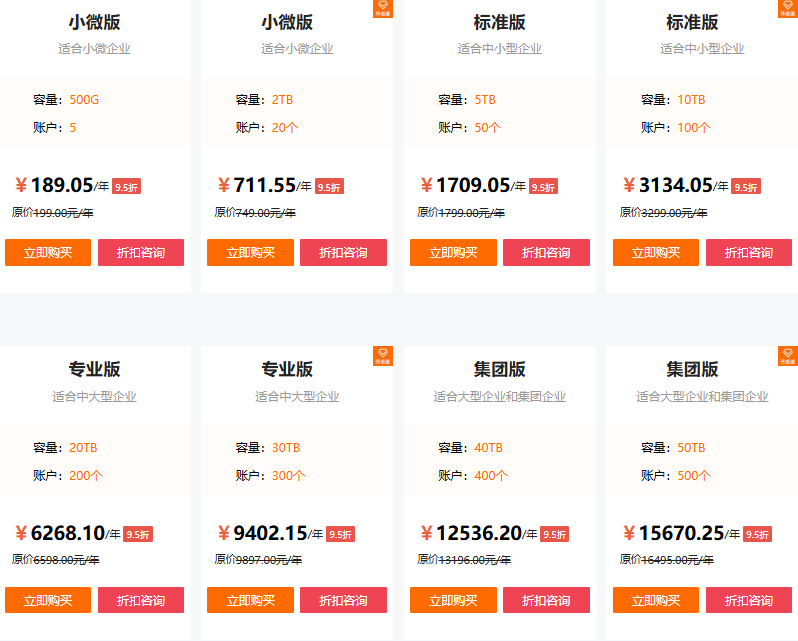Click the orange diamond badge on 专业版 30TB card
The width and height of the screenshot is (798, 641).
(x=383, y=356)
